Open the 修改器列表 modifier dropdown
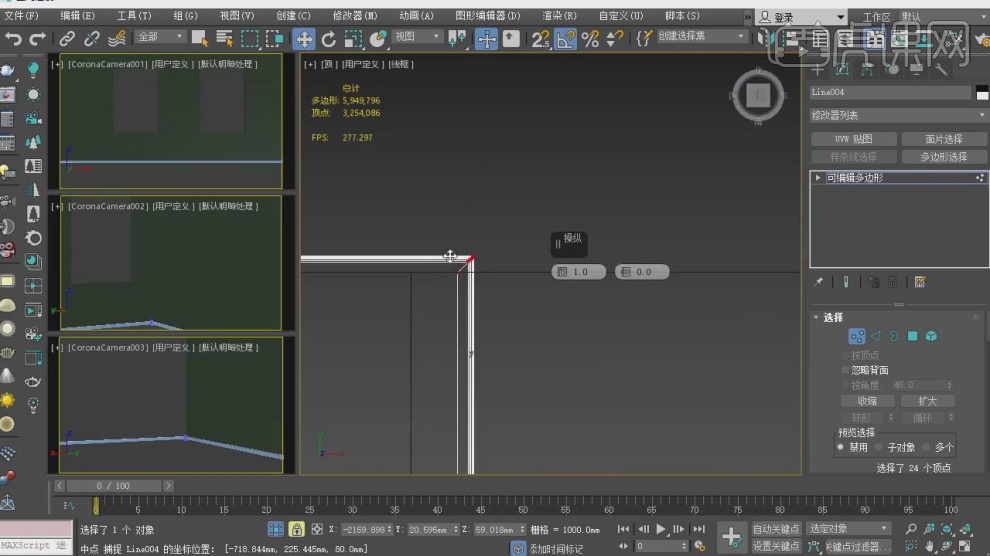 (898, 115)
